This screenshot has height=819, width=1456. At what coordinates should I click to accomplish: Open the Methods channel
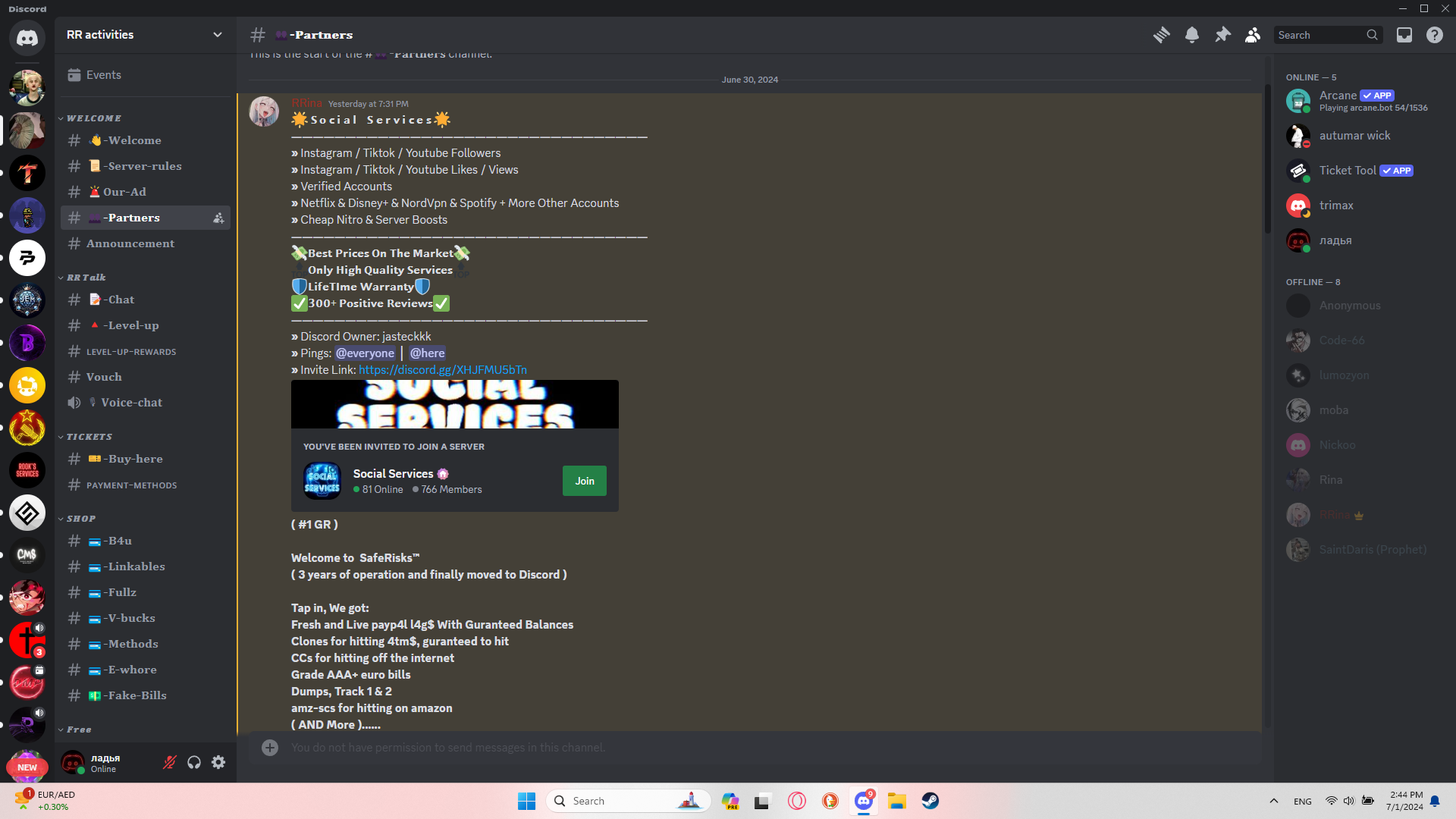point(145,644)
